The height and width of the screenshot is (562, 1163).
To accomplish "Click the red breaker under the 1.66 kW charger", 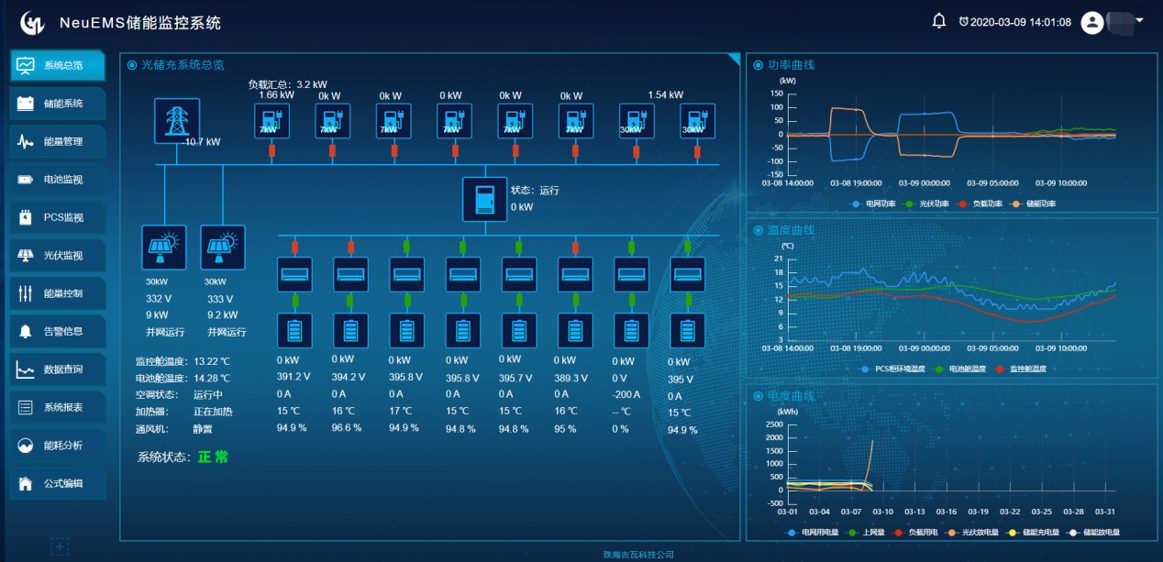I will [x=272, y=151].
